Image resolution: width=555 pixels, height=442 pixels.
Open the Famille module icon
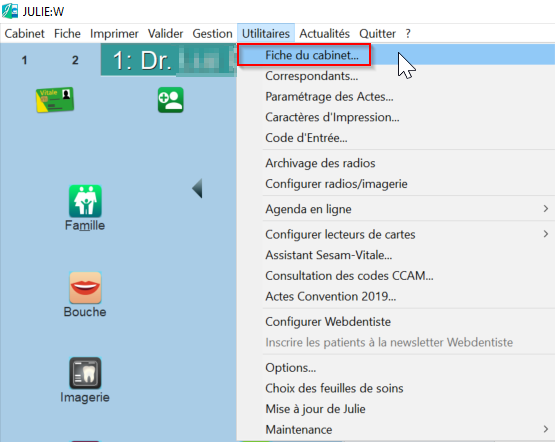[85, 201]
